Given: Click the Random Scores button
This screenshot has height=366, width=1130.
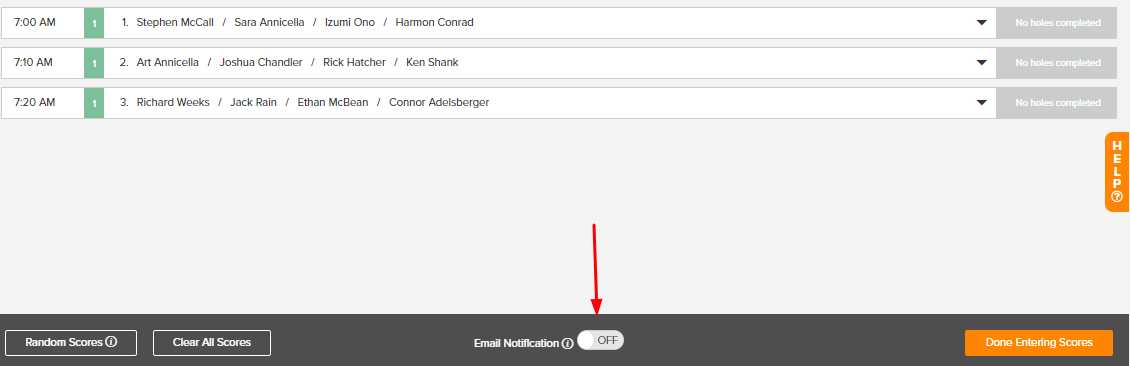Looking at the screenshot, I should (x=71, y=343).
